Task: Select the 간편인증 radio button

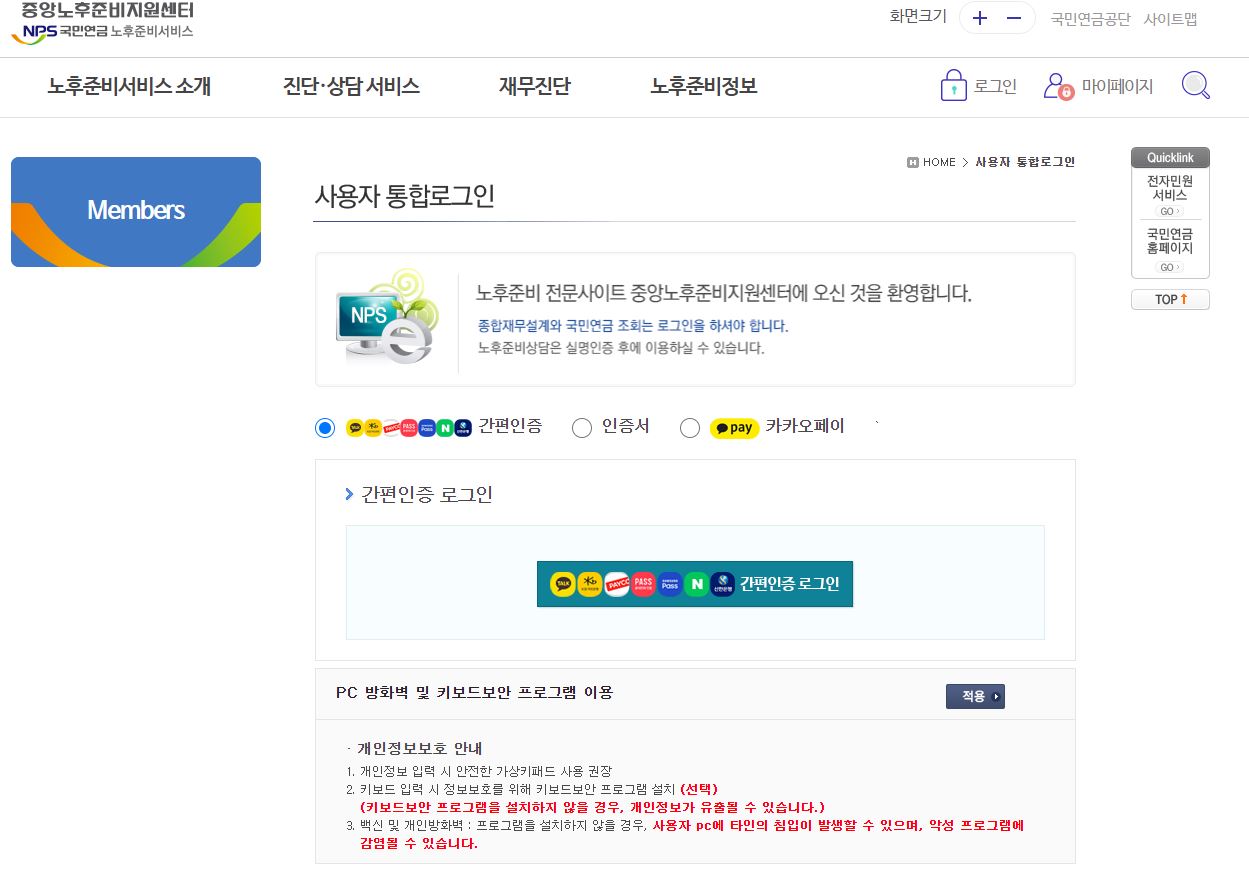Action: coord(324,427)
